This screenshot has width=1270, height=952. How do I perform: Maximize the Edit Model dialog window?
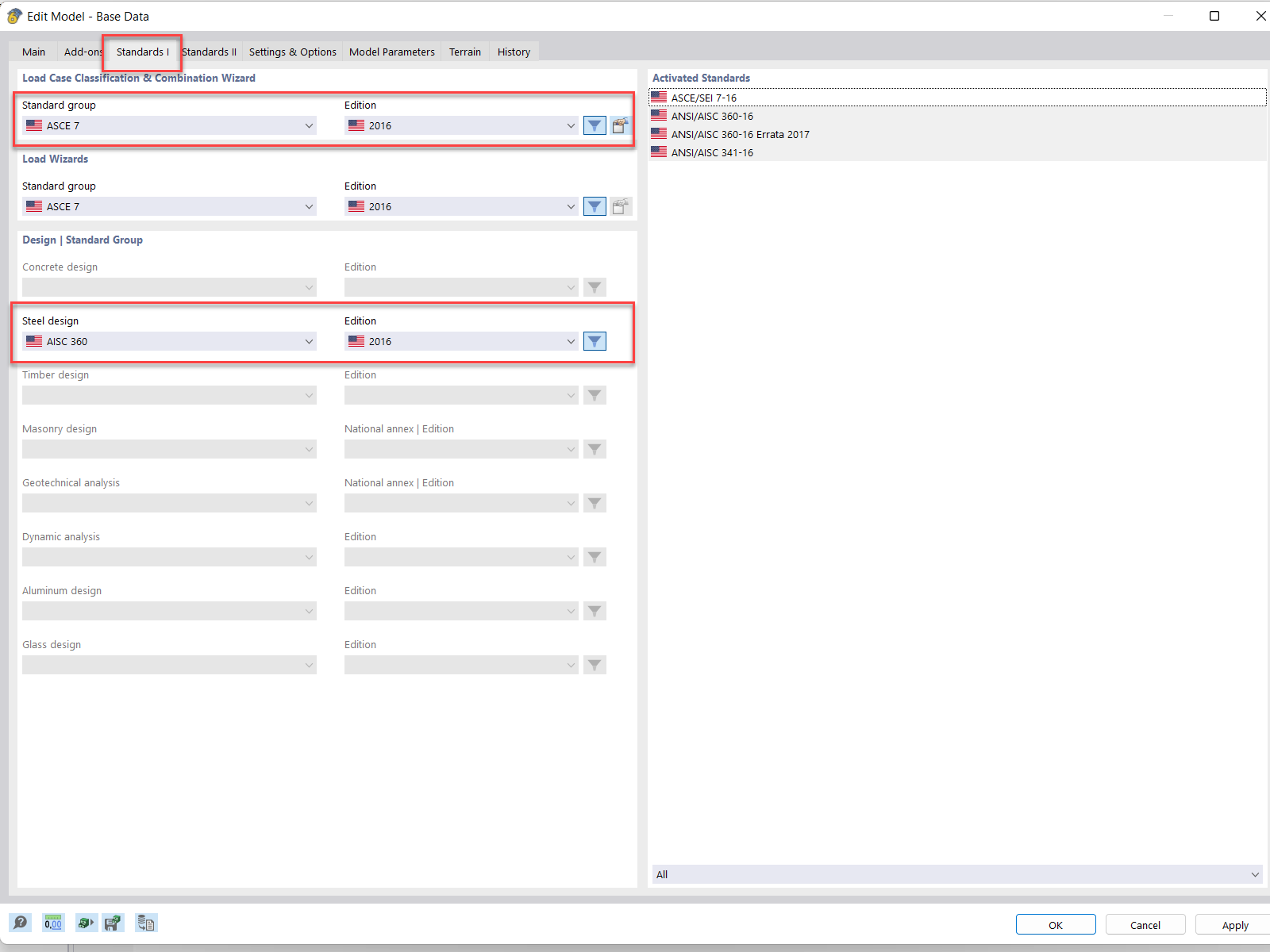point(1214,16)
